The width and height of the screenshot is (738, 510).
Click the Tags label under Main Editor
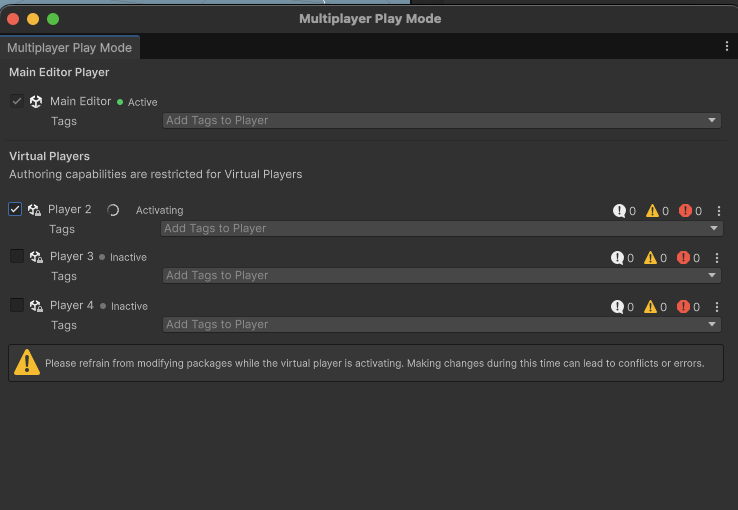(64, 121)
